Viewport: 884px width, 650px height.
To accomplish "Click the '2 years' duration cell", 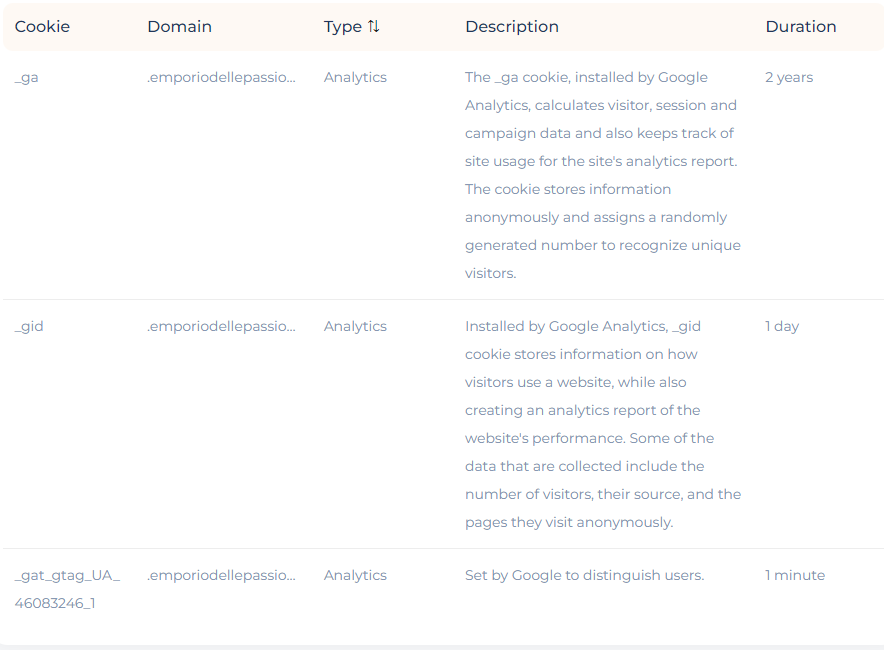I will [789, 77].
